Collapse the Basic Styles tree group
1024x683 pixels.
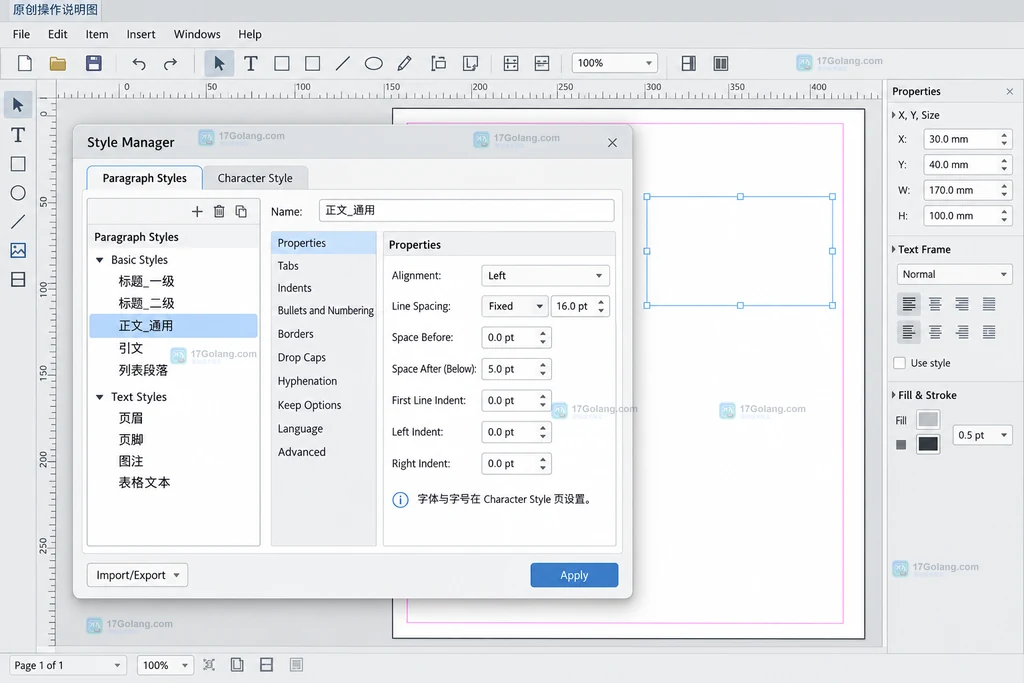click(100, 260)
